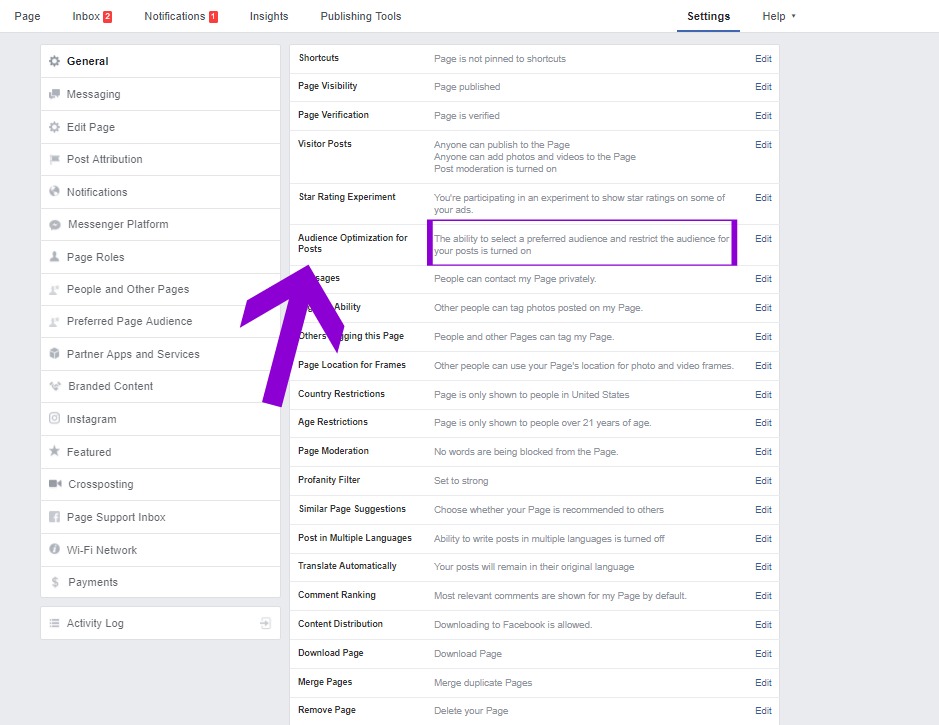This screenshot has width=939, height=725.
Task: Edit the Remove Page setting
Action: click(x=763, y=711)
